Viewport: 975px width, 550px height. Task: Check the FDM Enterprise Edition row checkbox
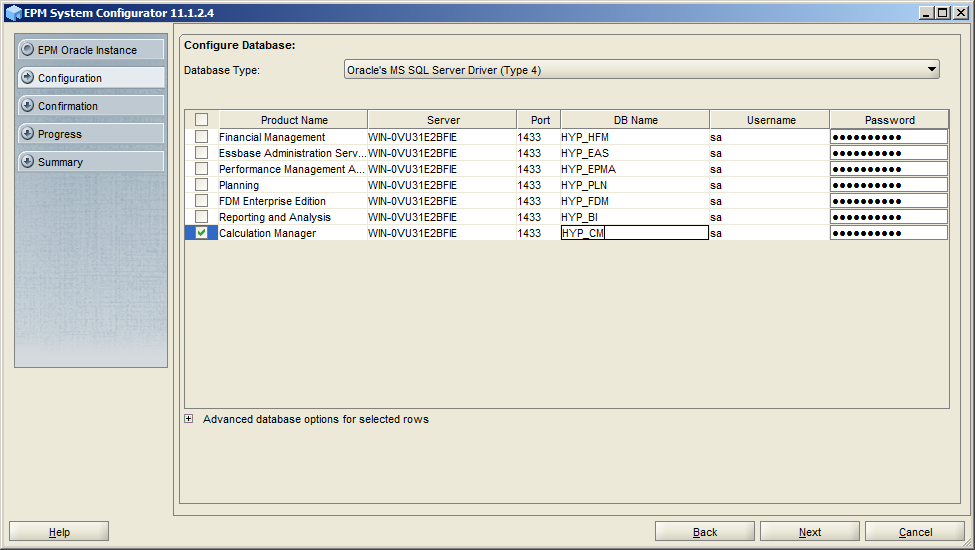coord(201,201)
